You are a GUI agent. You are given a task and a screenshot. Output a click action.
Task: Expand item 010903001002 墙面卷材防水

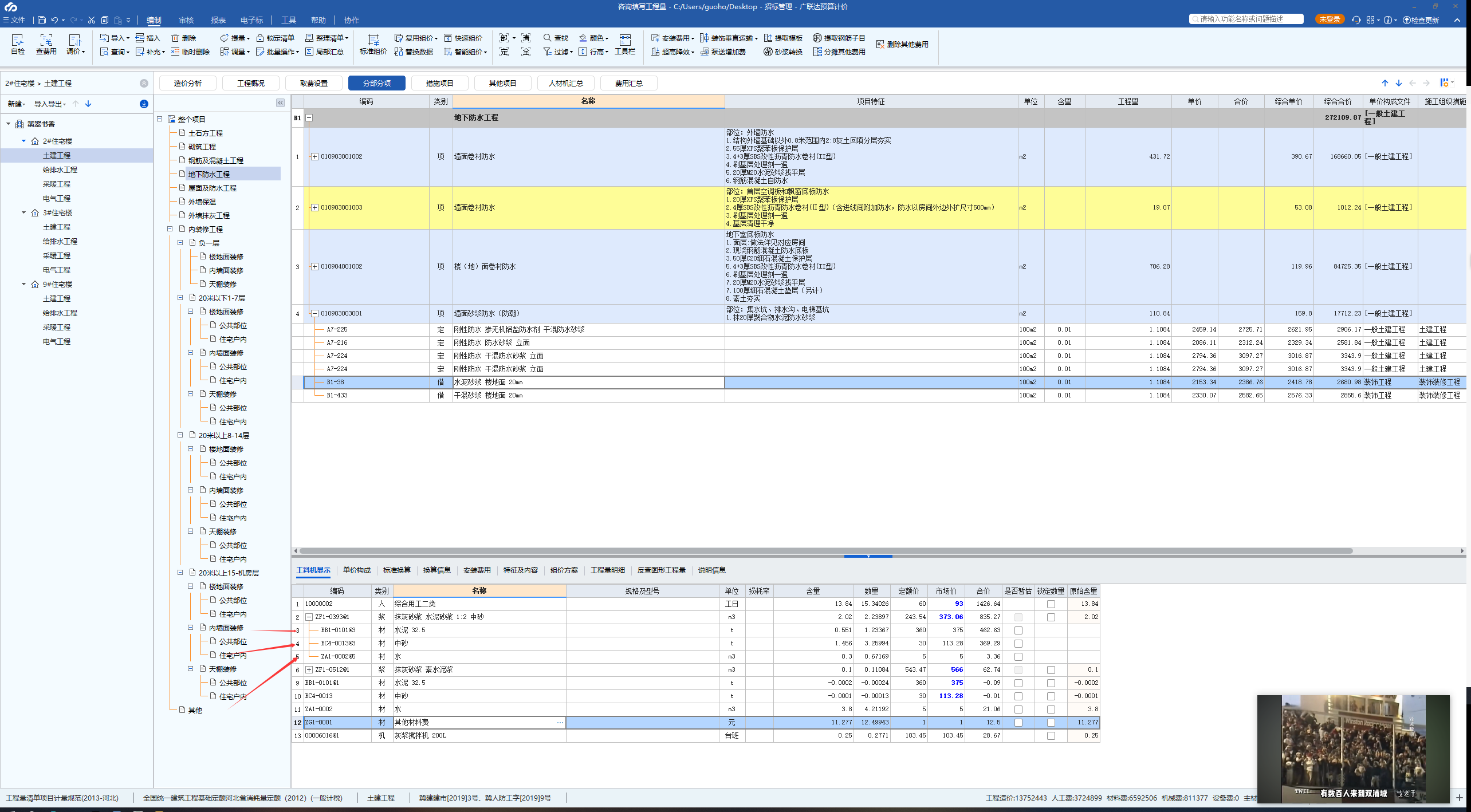[x=314, y=156]
